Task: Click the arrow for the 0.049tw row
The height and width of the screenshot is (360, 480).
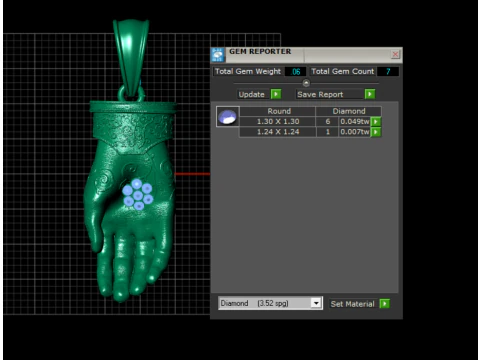Action: coord(376,122)
